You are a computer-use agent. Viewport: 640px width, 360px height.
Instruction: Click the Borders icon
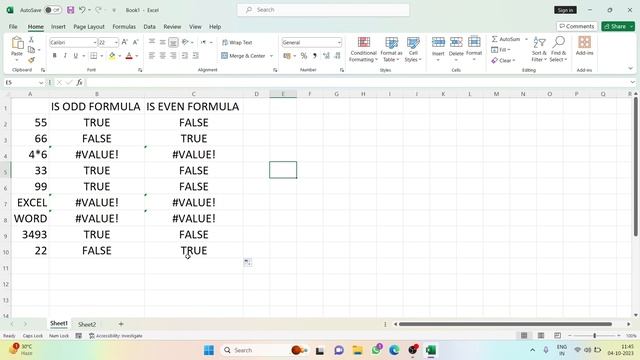point(94,56)
